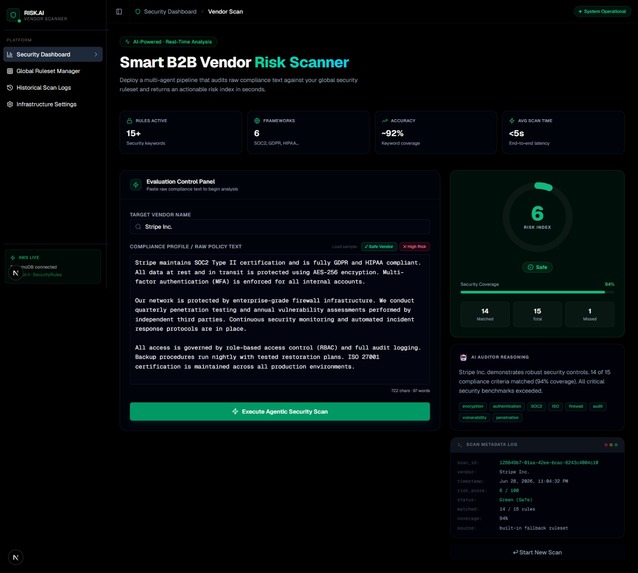Click the authentication keyword tag
The height and width of the screenshot is (573, 638).
507,407
